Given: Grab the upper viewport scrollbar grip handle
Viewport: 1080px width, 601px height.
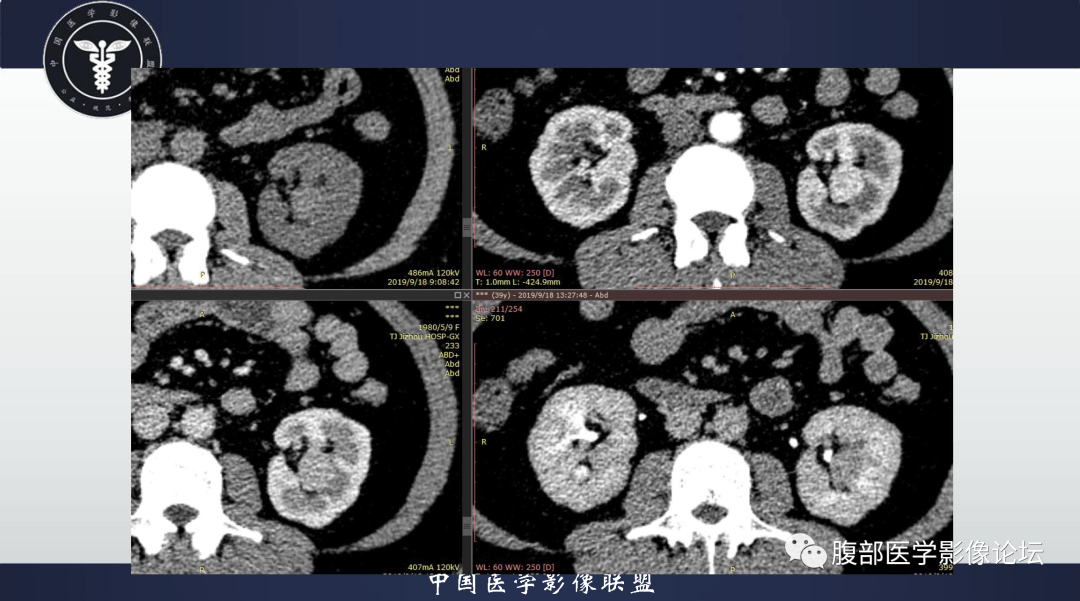Looking at the screenshot, I should point(467,228).
